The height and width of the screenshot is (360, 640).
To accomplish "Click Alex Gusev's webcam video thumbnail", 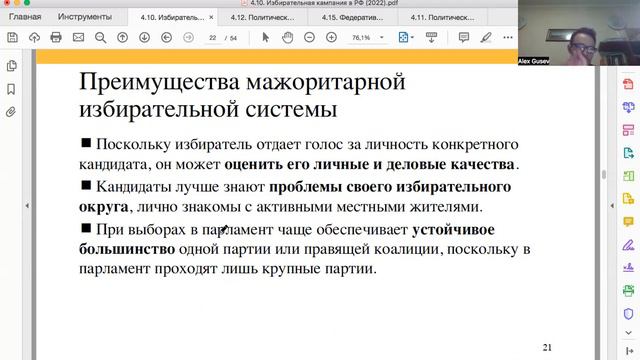I will 579,33.
